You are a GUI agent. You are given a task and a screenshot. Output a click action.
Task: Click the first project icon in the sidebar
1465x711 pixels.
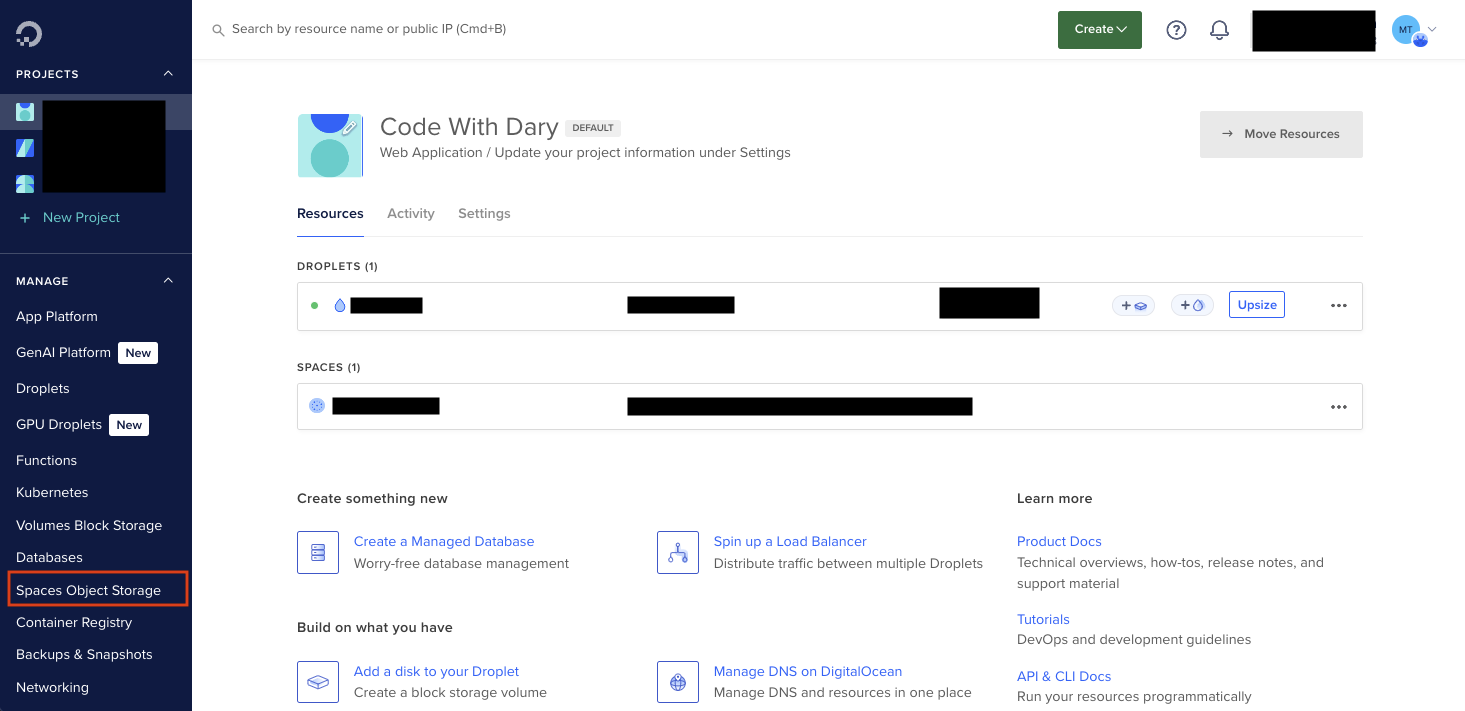tap(25, 112)
